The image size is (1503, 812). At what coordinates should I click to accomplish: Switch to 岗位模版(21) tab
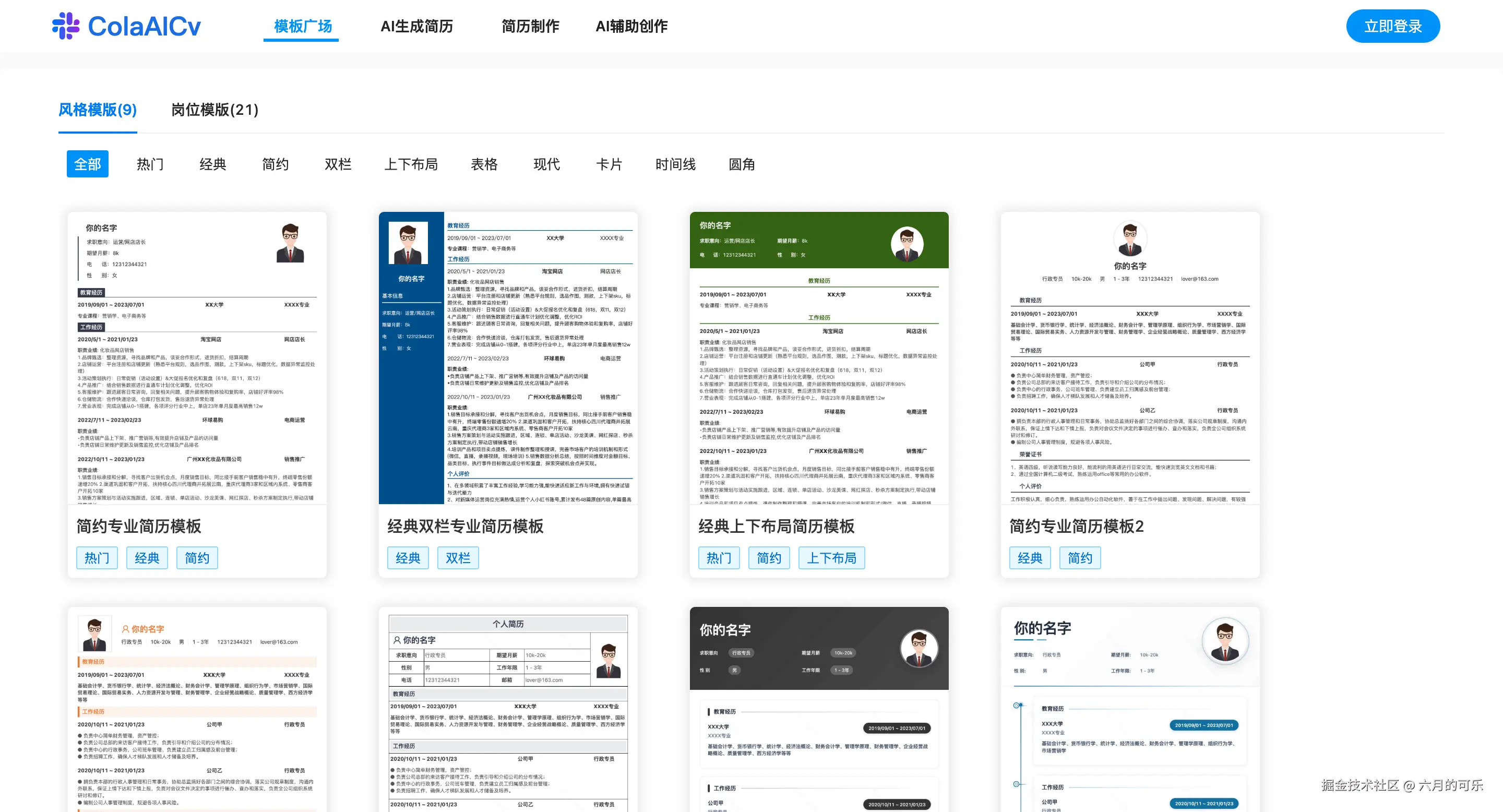(x=213, y=110)
